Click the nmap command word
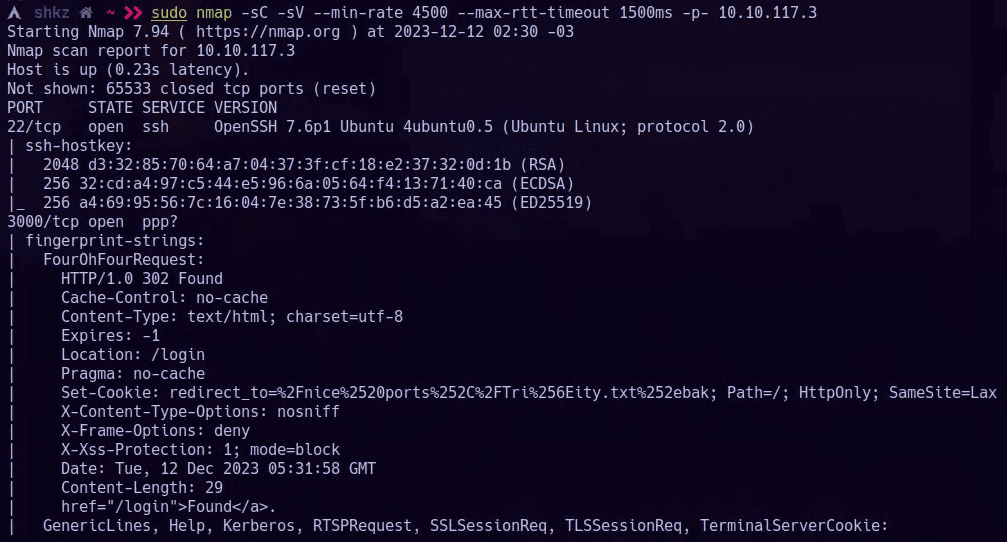The image size is (1007, 542). (x=214, y=12)
